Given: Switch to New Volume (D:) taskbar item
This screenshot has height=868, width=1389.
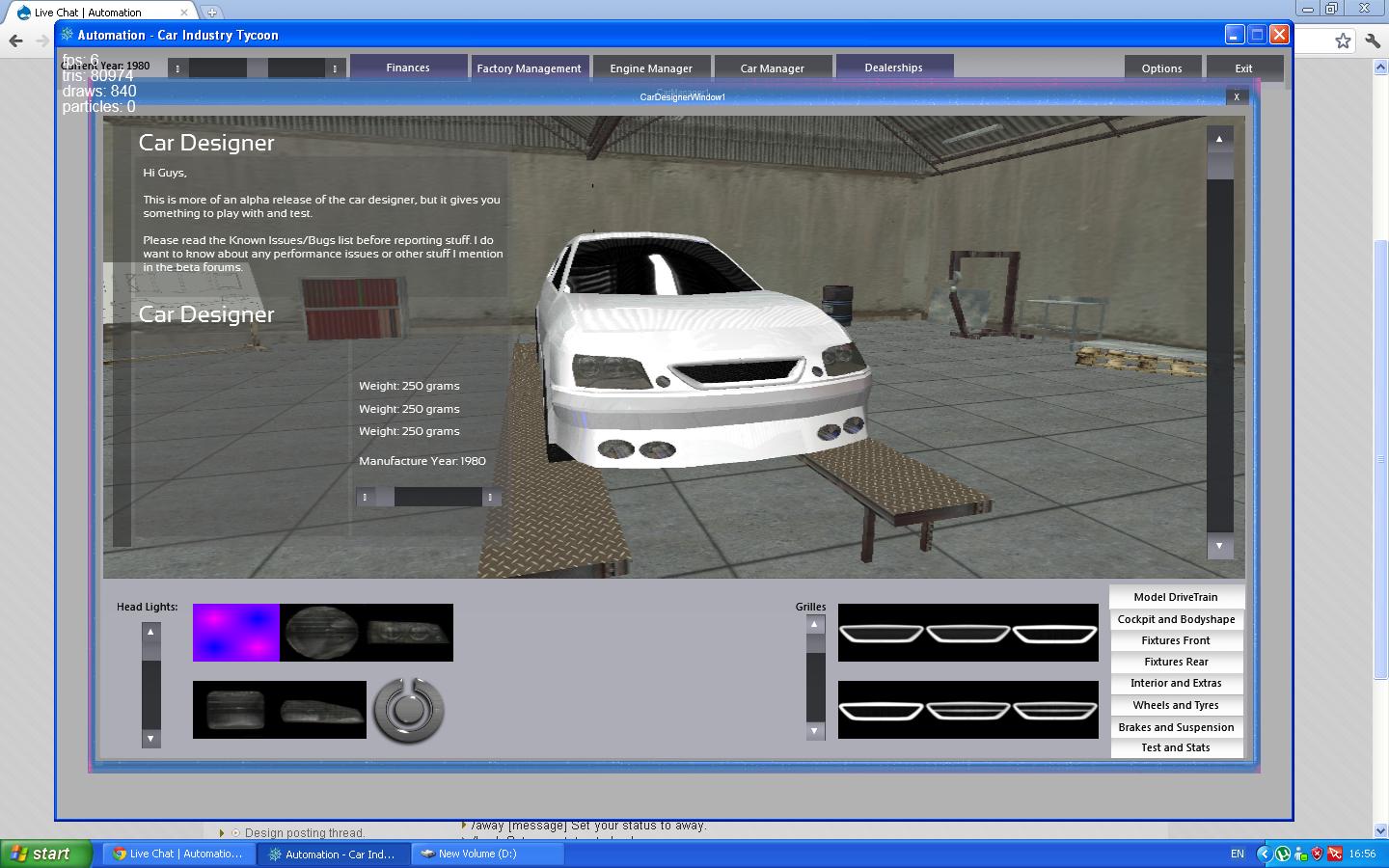Looking at the screenshot, I should pos(487,854).
